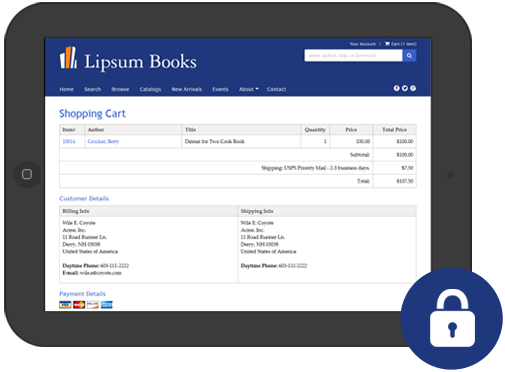Select the Visa card icon
Screen dimensions: 505x372
pos(65,305)
